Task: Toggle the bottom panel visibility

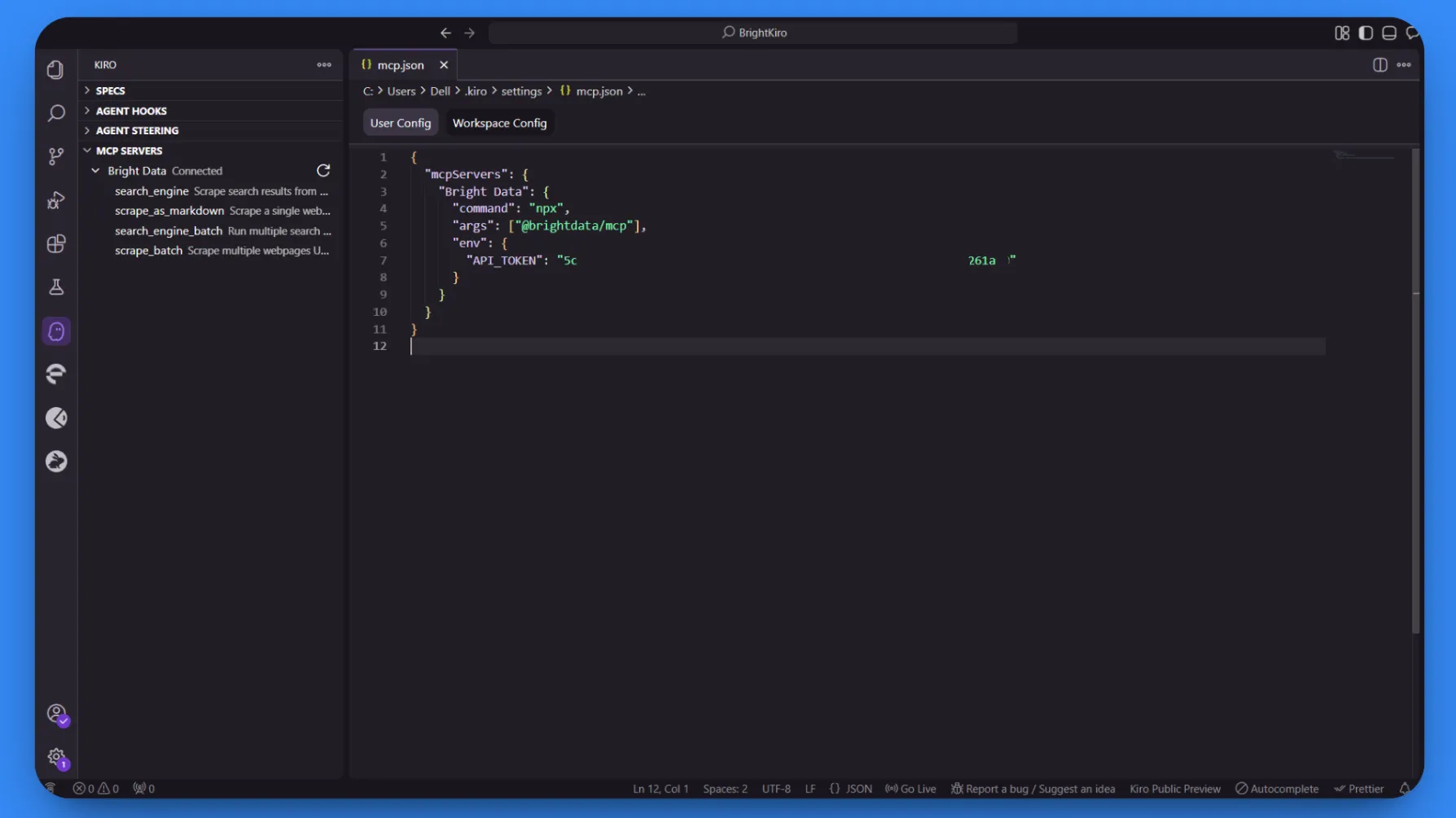Action: pyautogui.click(x=1389, y=33)
